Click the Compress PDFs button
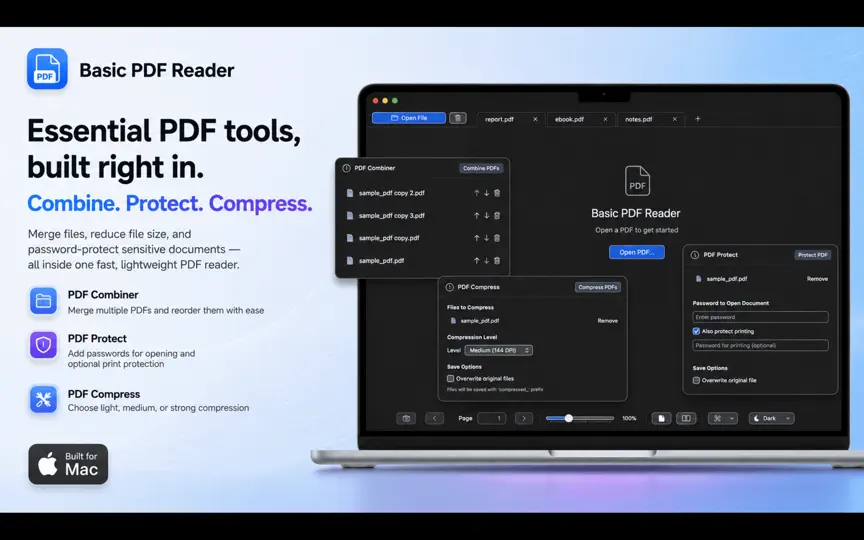 (598, 287)
